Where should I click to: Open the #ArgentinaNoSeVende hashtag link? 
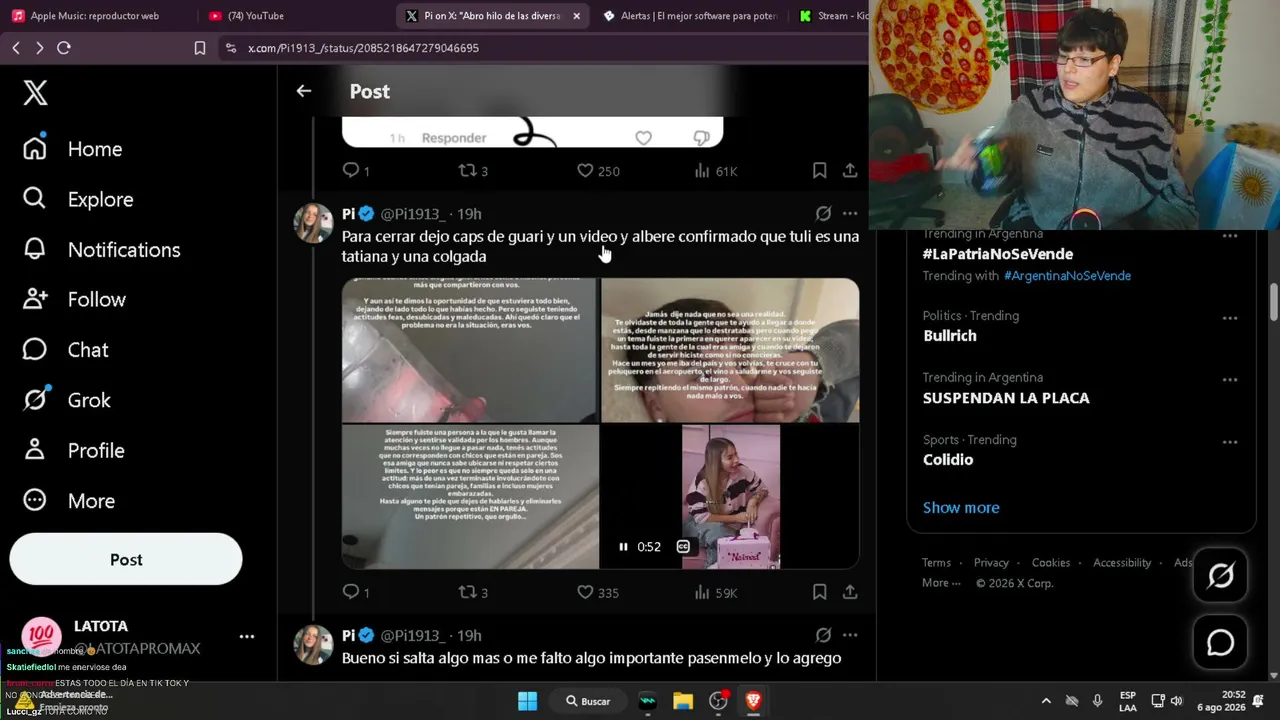pos(1067,276)
